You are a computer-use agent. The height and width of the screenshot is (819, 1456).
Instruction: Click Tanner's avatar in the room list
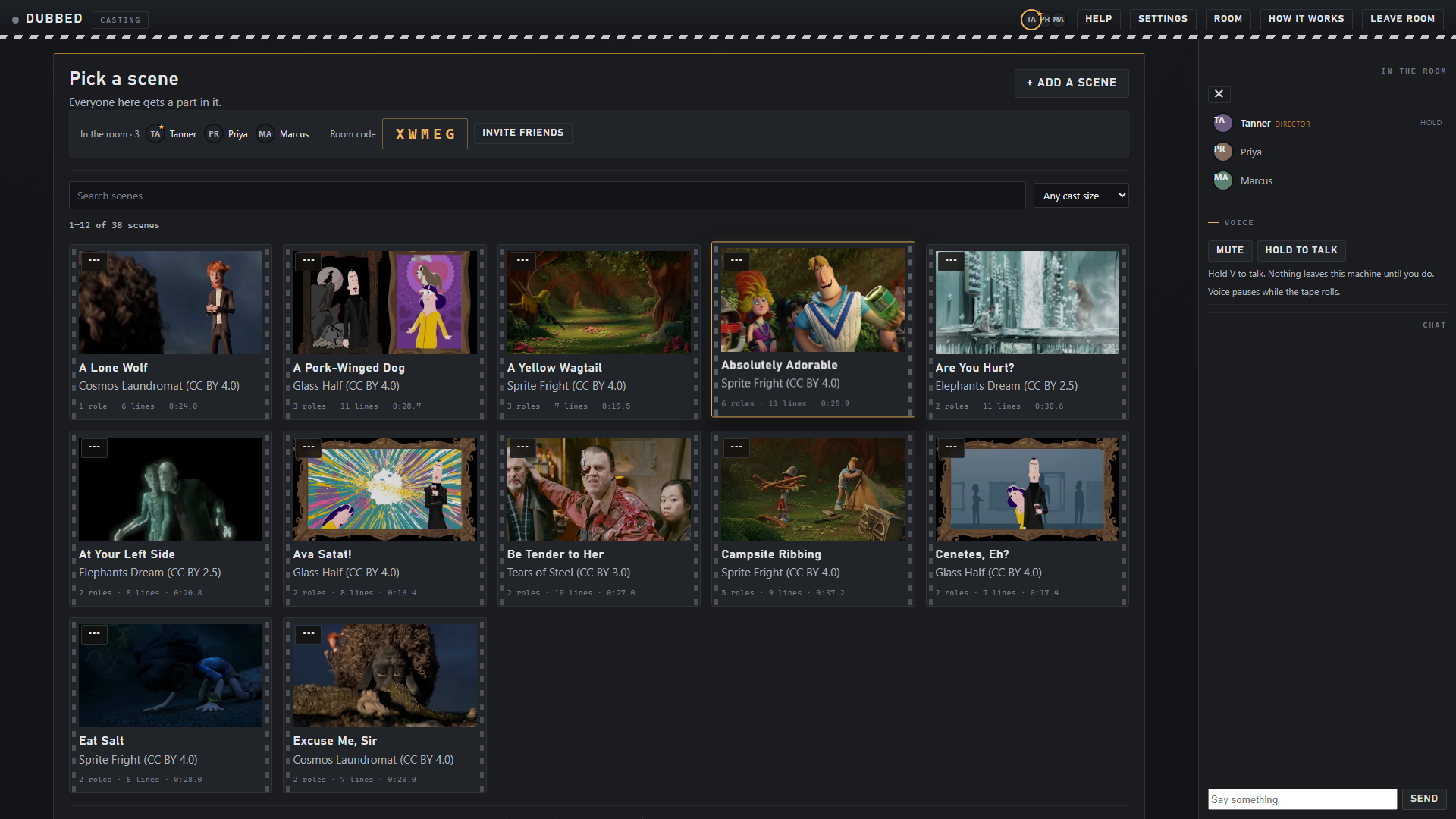1222,123
